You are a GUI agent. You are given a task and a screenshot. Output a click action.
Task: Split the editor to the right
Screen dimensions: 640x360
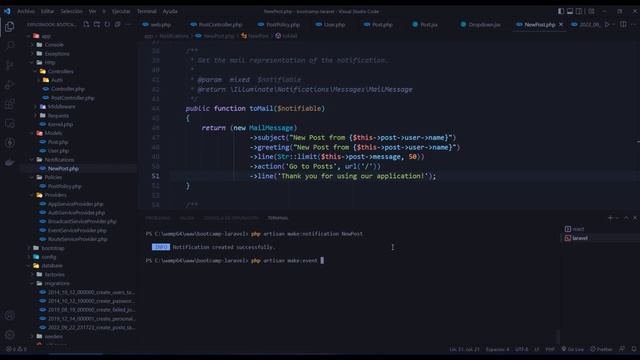coord(623,24)
